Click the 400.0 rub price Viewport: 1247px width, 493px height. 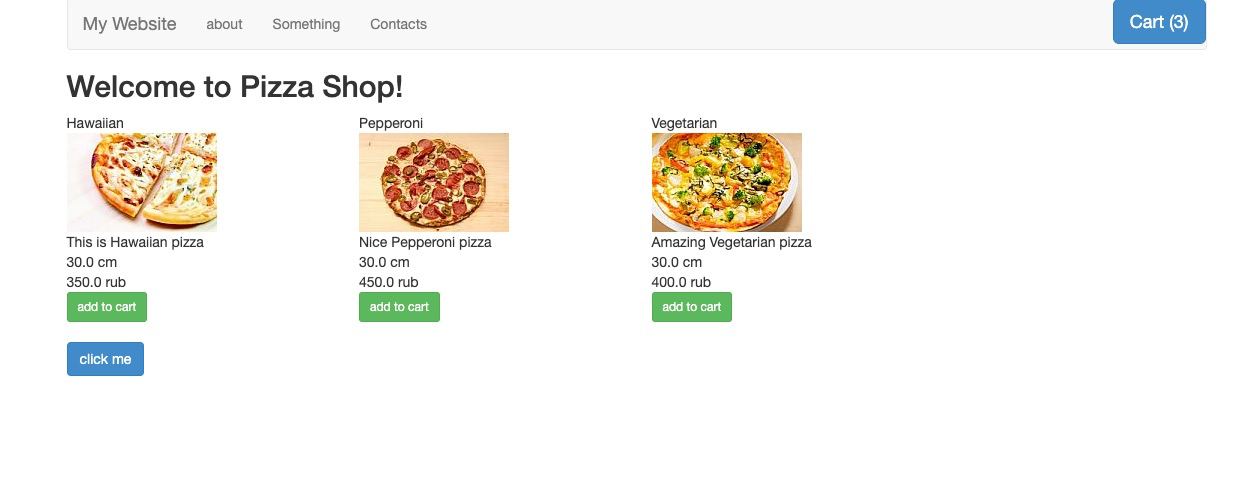click(x=681, y=282)
